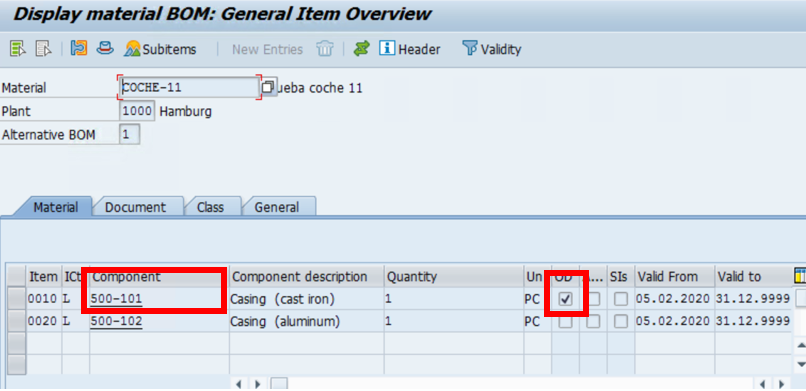
Task: Click the second grey item list icon
Action: (43, 49)
